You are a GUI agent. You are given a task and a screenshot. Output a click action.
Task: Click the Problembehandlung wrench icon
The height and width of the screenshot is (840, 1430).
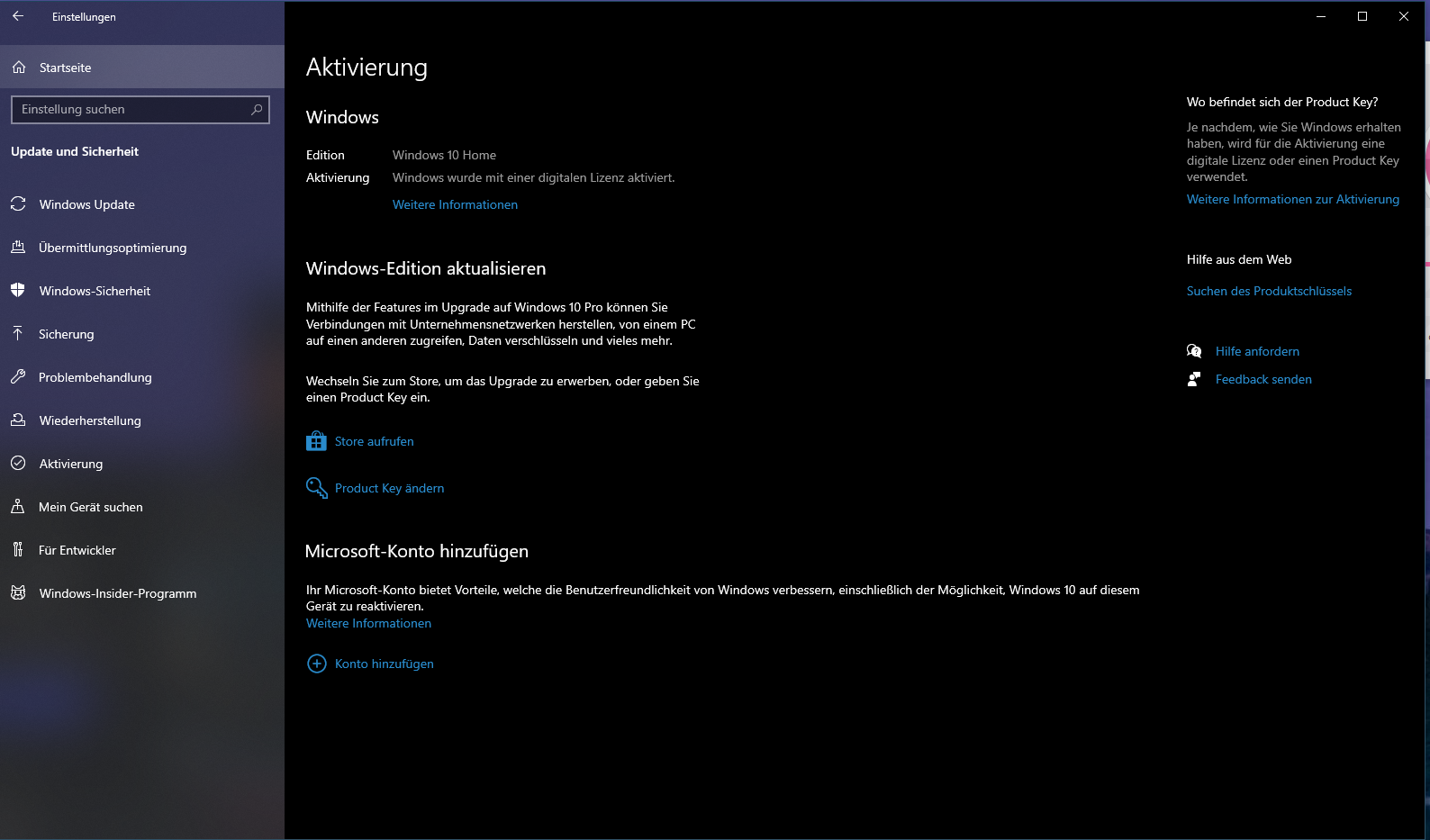(x=18, y=377)
